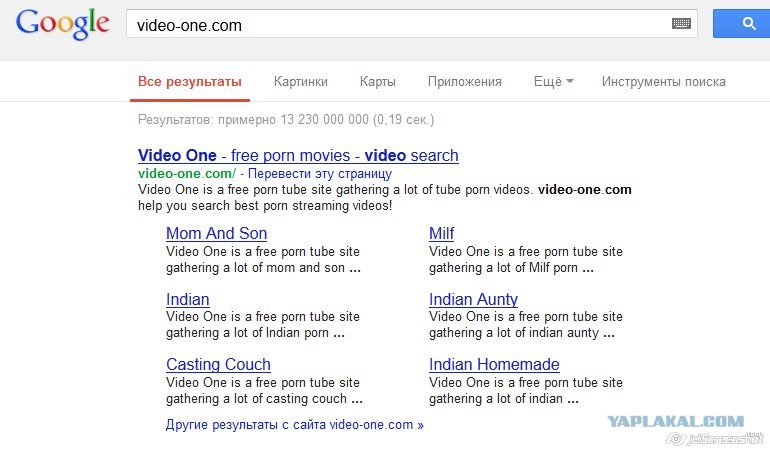This screenshot has height=451, width=770.
Task: Select the Все результаты tab
Action: point(190,82)
